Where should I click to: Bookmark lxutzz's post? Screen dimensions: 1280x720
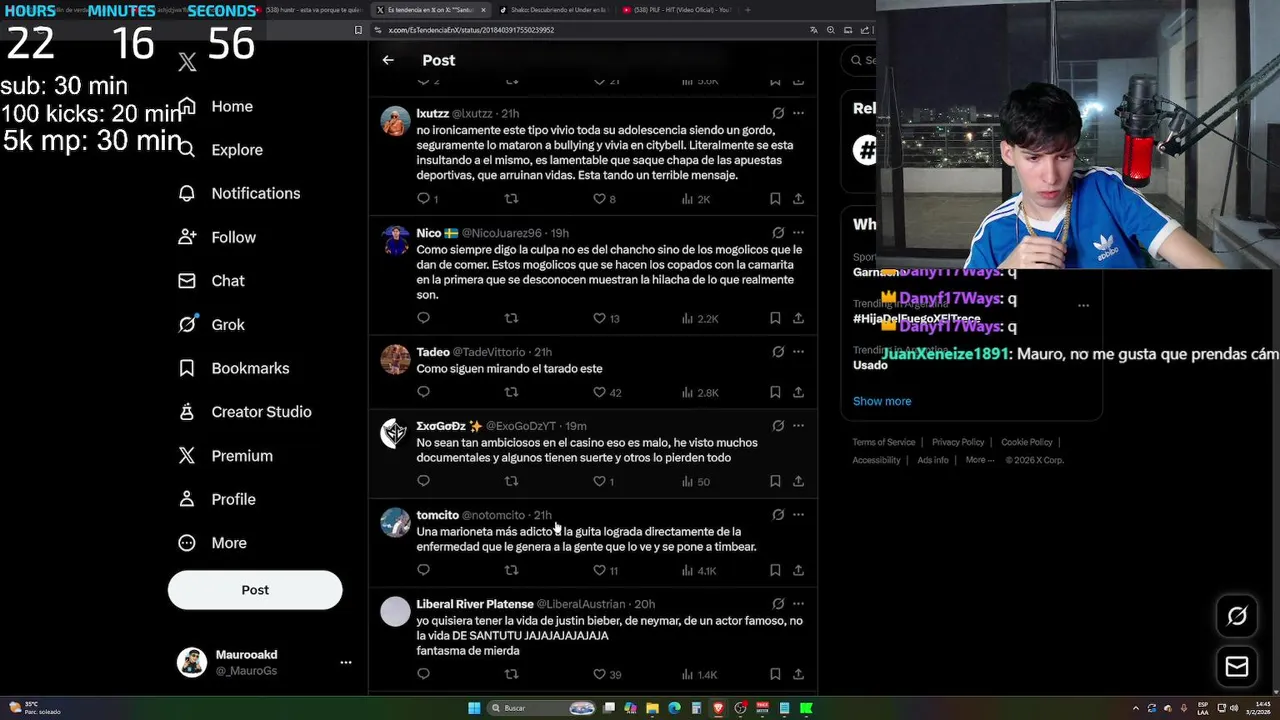click(x=775, y=199)
